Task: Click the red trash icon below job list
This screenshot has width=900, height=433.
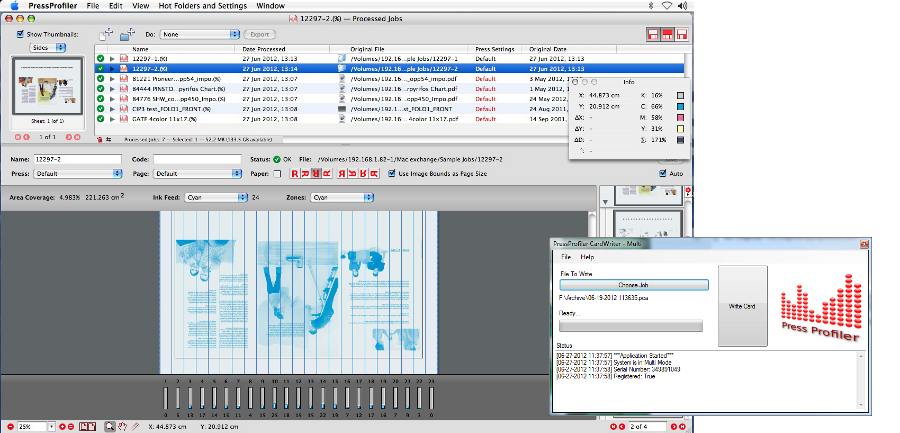Action: tap(100, 140)
